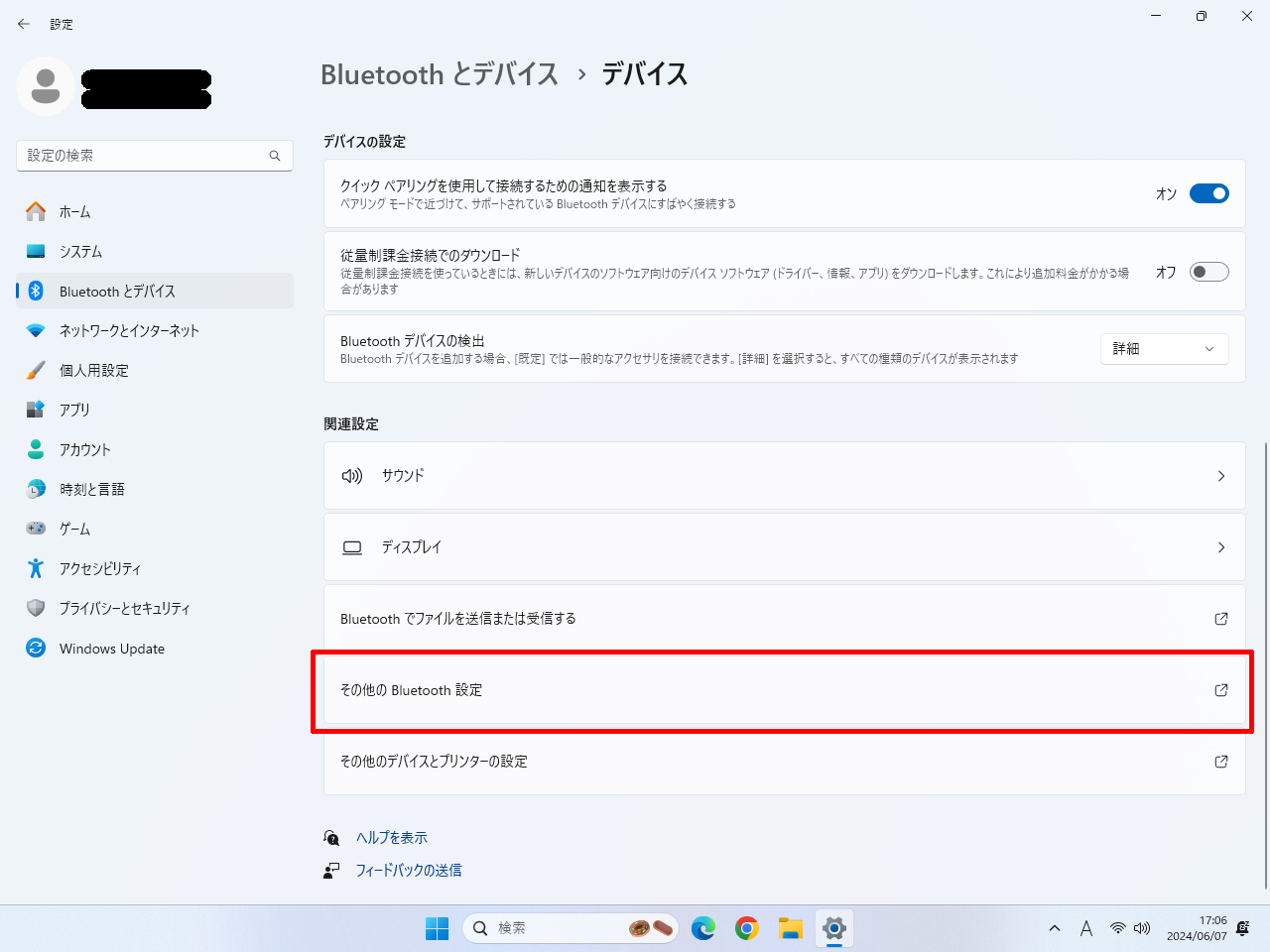Image resolution: width=1270 pixels, height=952 pixels.
Task: Select アカウント in the sidebar
Action: point(155,449)
